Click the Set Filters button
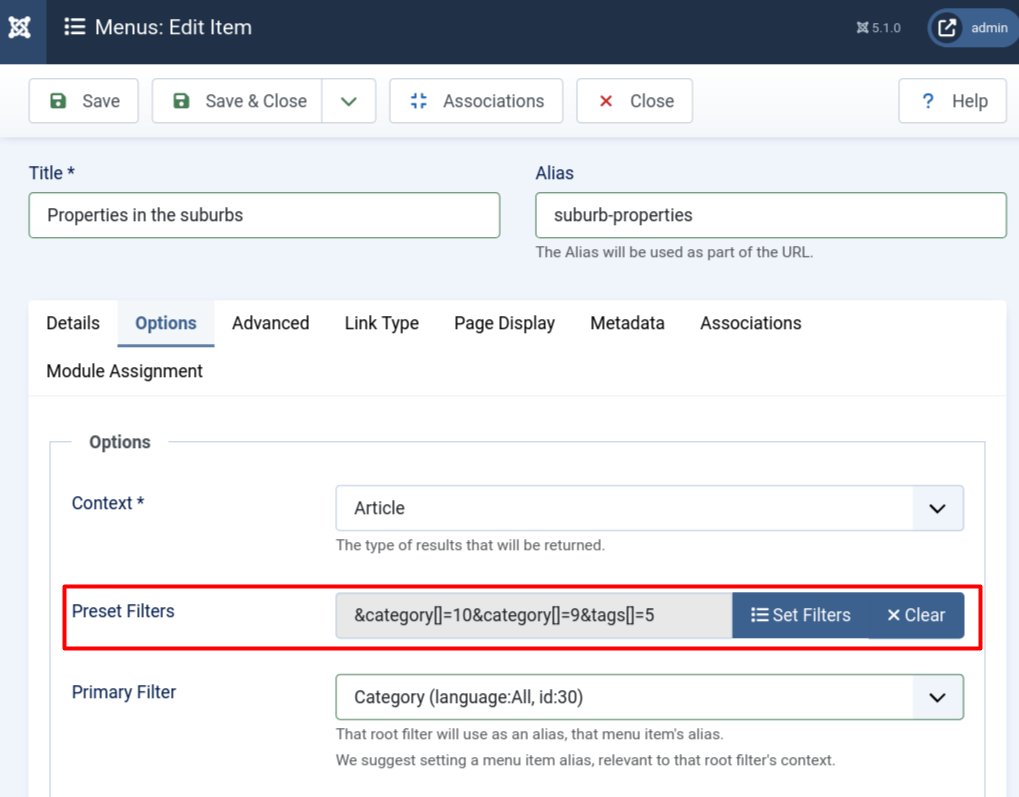The width and height of the screenshot is (1019, 797). click(x=801, y=615)
